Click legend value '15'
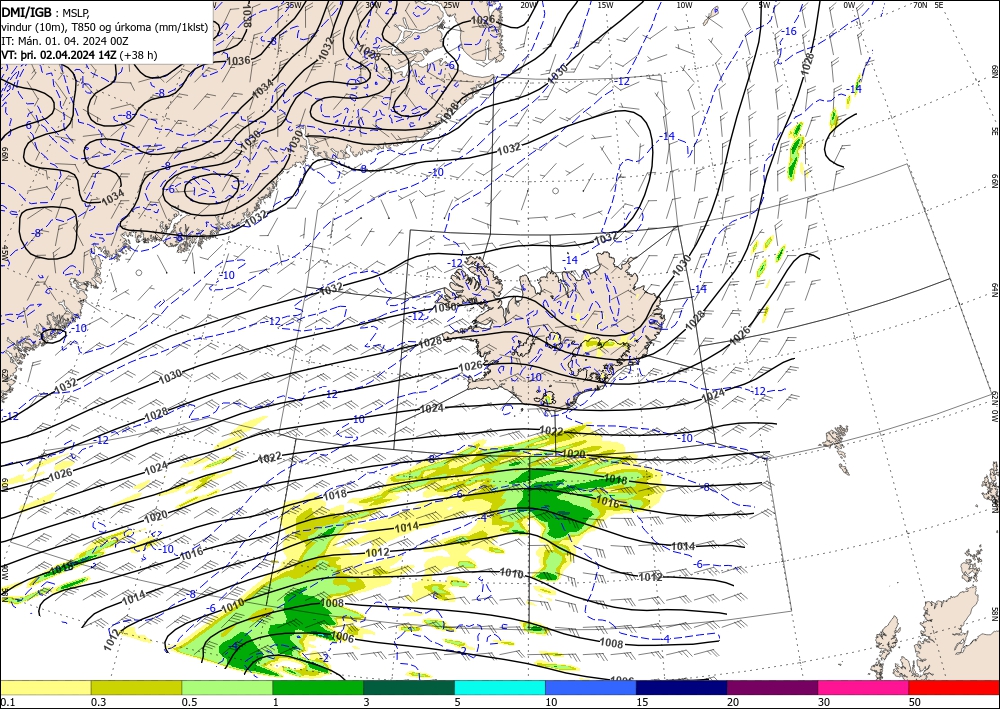Viewport: 1000px width, 709px height. coord(642,702)
